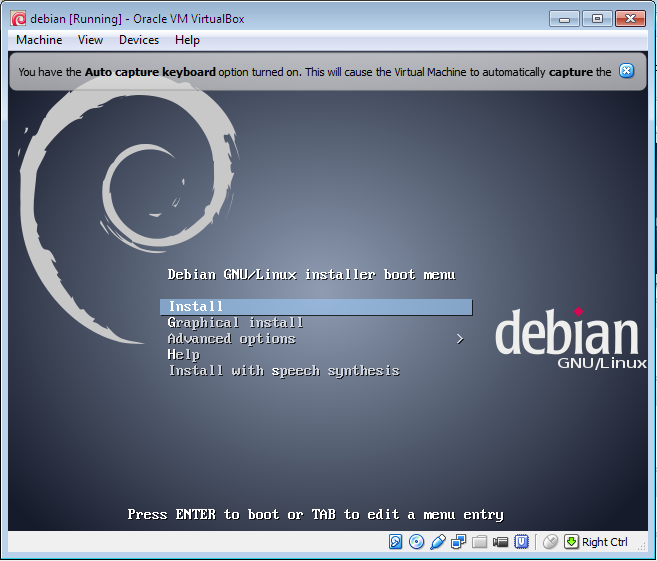Image resolution: width=657 pixels, height=561 pixels.
Task: Expand Advanced options submenu arrow
Action: pyautogui.click(x=460, y=339)
